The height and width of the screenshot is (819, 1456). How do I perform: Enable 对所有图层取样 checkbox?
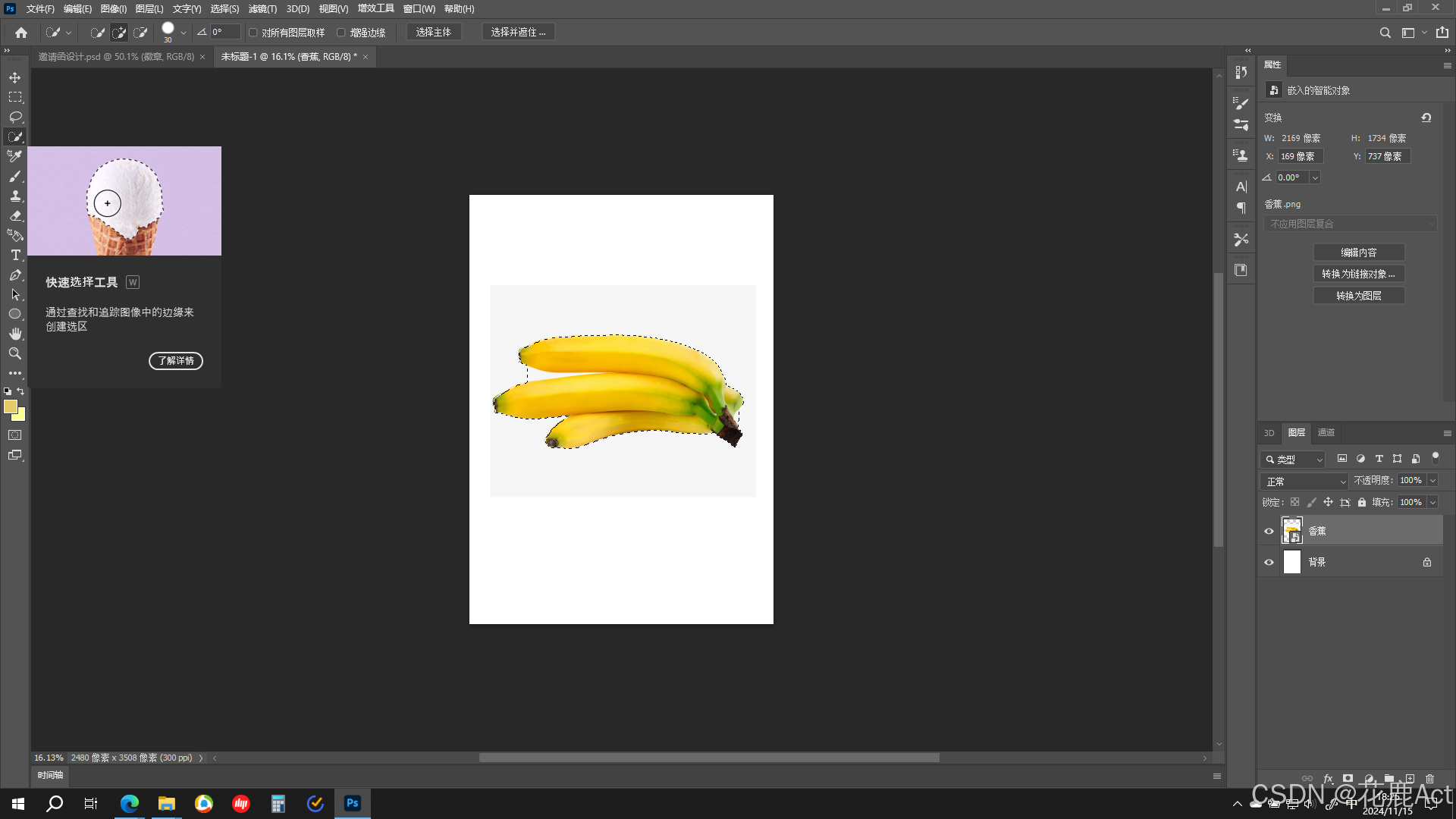pos(253,33)
